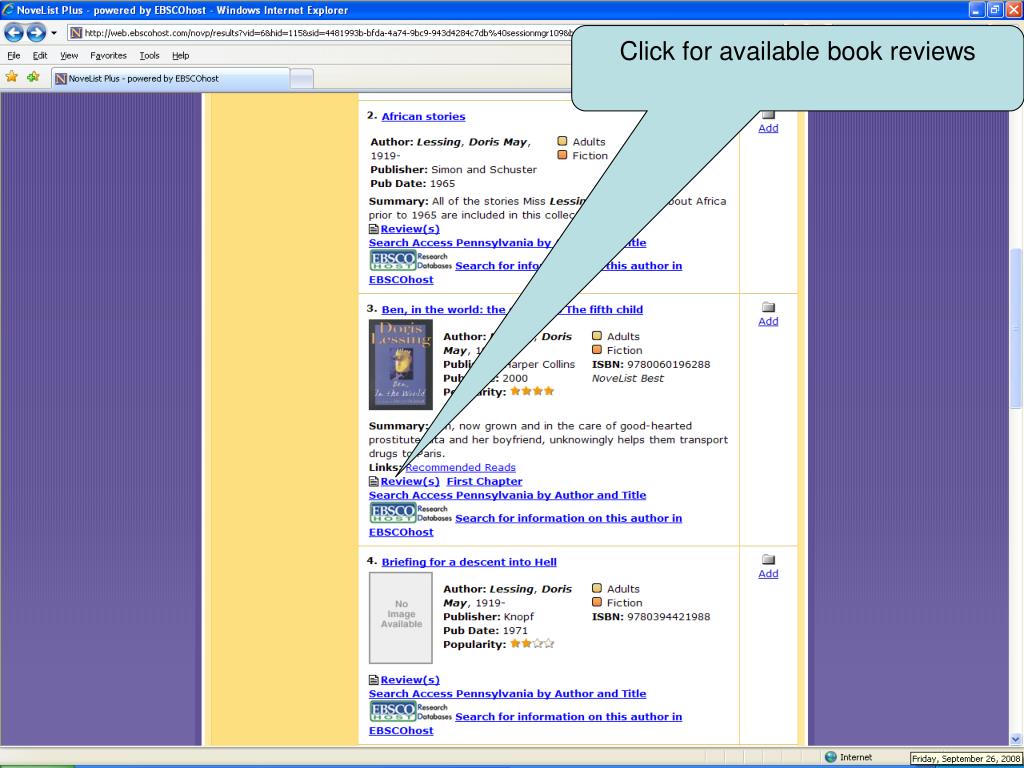Click the popularity stars for Ben, in the world
The width and height of the screenshot is (1024, 768).
click(532, 391)
